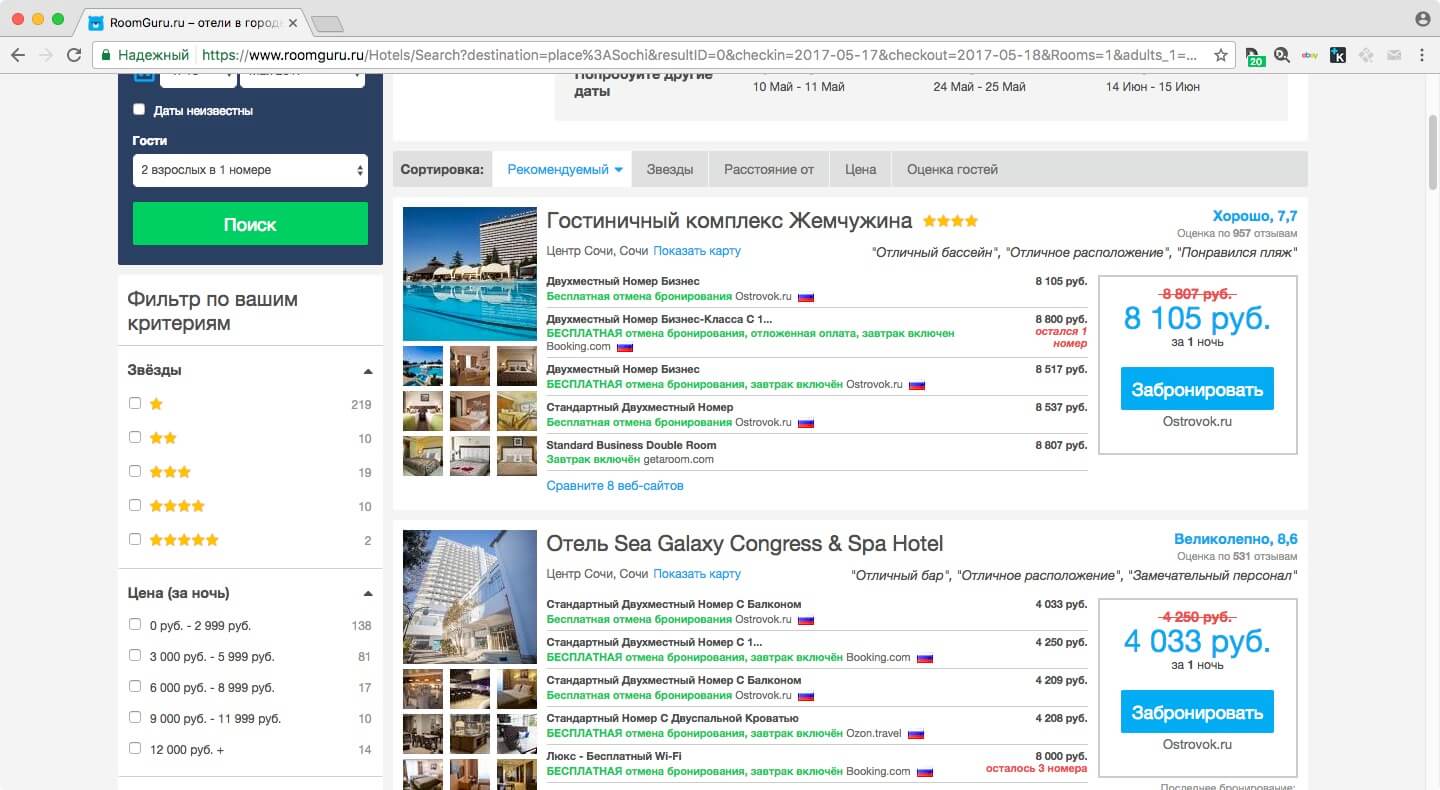1440x790 pixels.
Task: Show map for Sea Galaxy hotel
Action: tap(697, 574)
